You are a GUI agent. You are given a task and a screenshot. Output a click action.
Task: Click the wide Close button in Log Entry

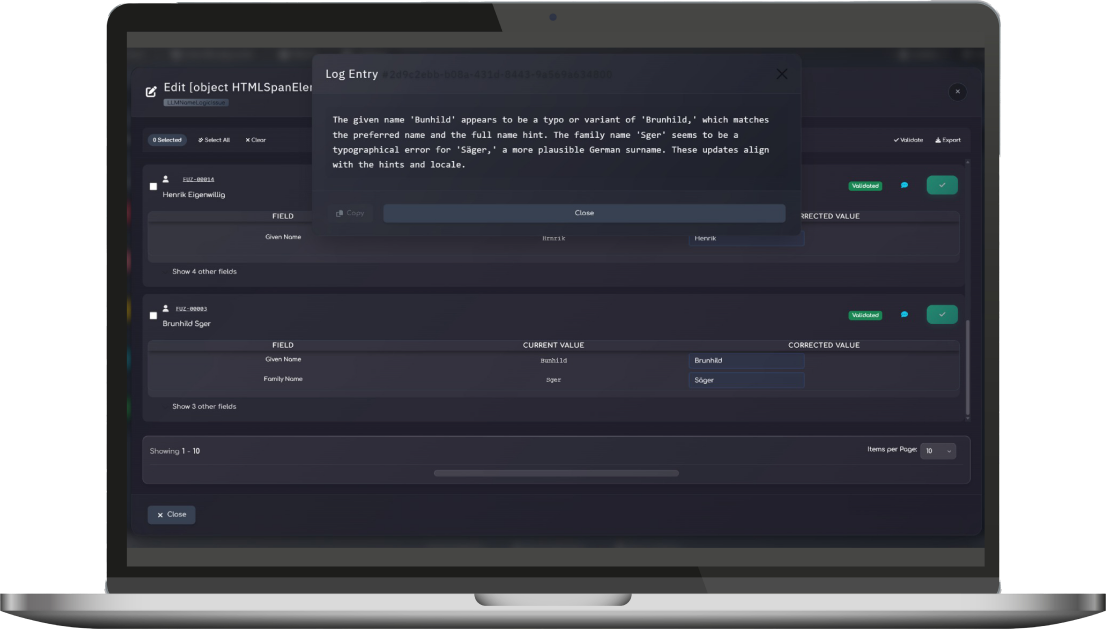[x=584, y=213]
